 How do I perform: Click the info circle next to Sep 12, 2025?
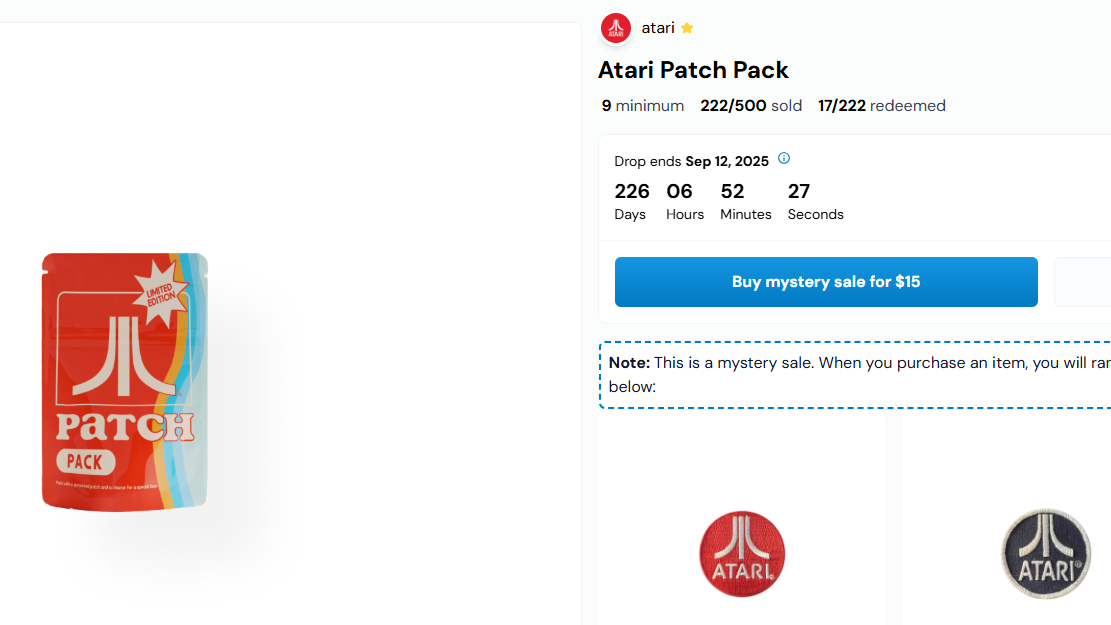[x=784, y=158]
